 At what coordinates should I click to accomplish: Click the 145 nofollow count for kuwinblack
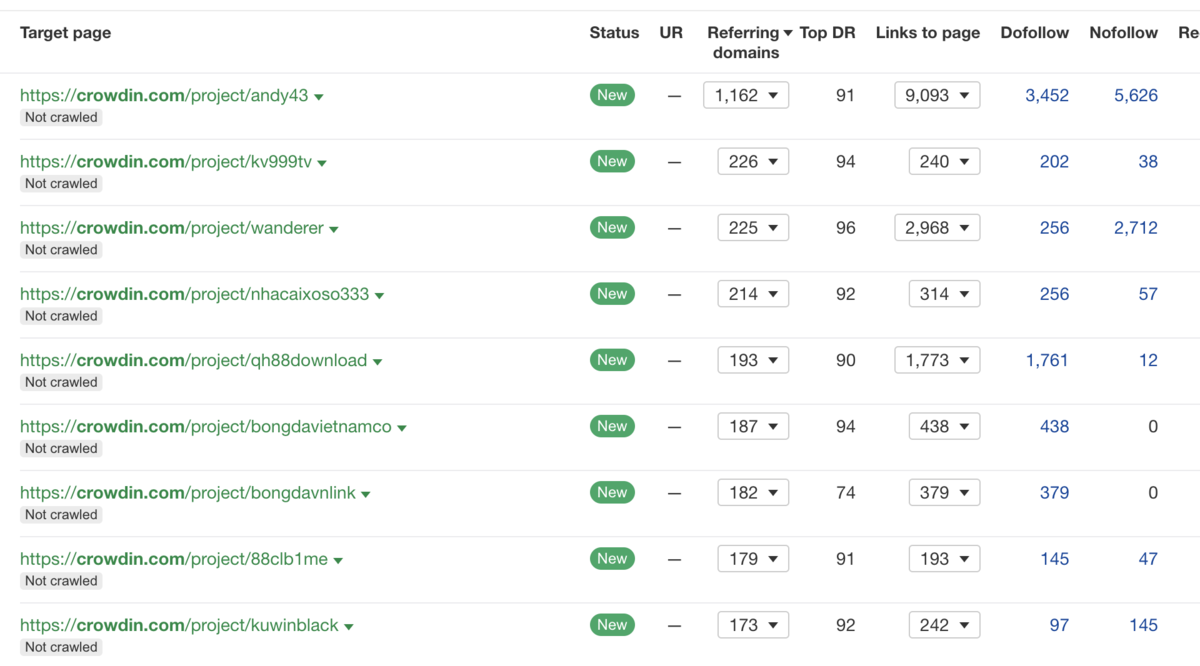point(1143,625)
